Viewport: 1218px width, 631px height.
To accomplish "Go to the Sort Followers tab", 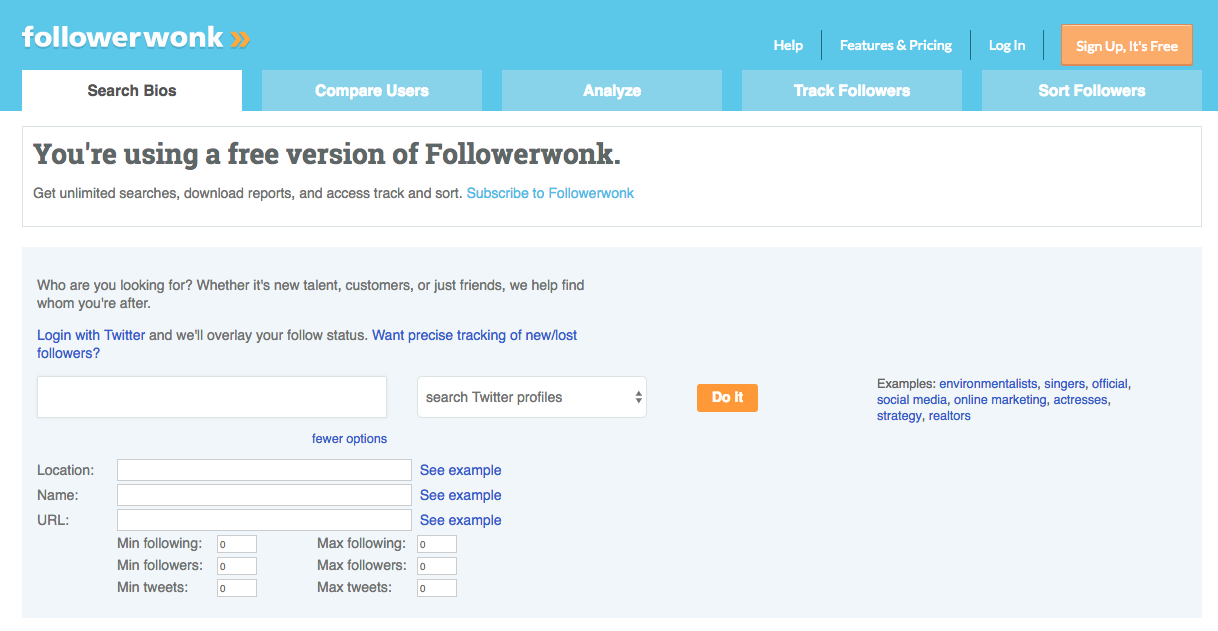I will (x=1092, y=90).
